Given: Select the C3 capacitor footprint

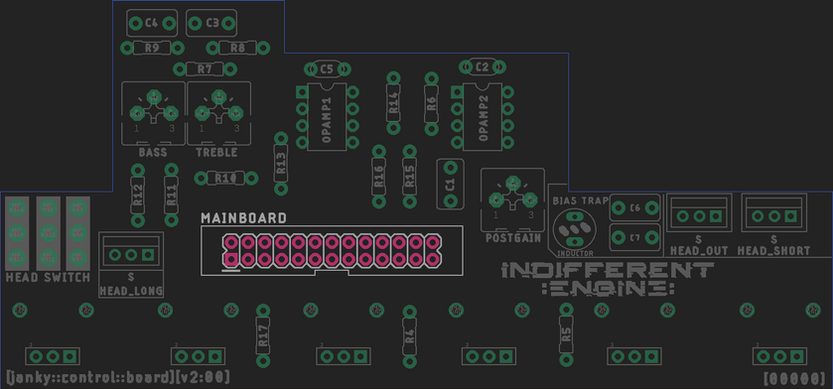Looking at the screenshot, I should tap(211, 23).
